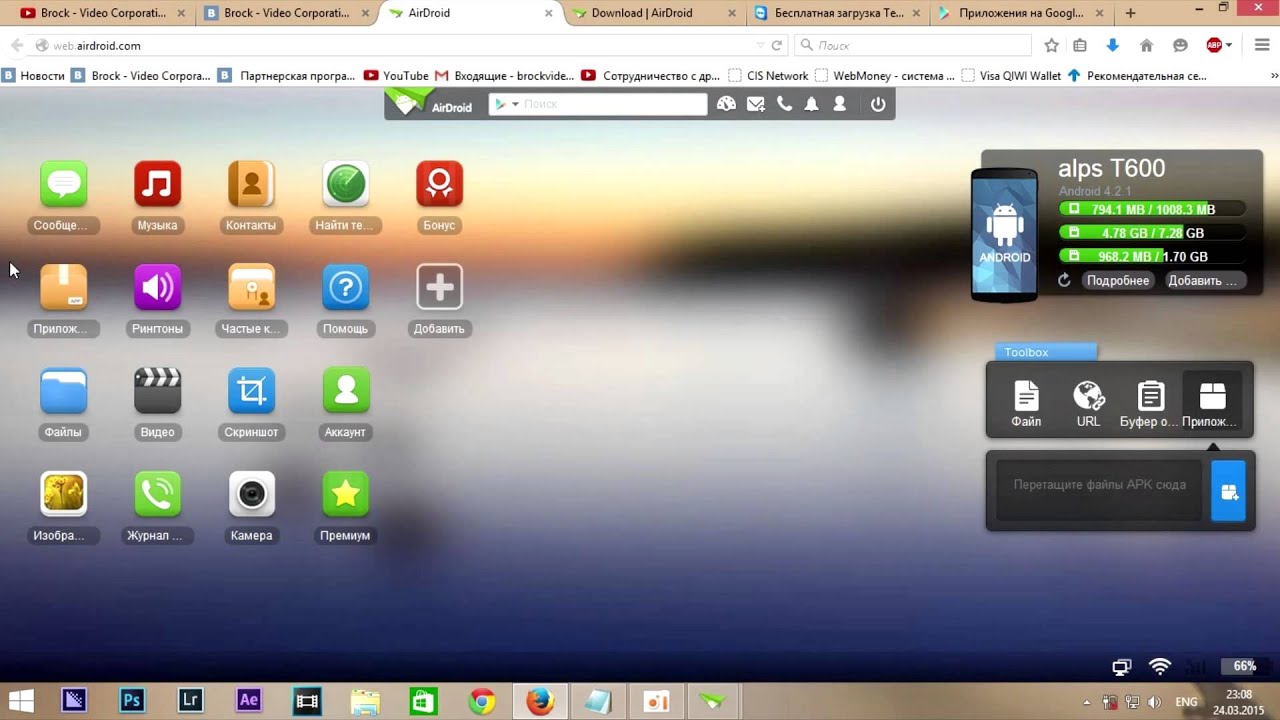Click the 968.2 MB storage usage bar
Screen dimensions: 1280x720
[x=1153, y=256]
